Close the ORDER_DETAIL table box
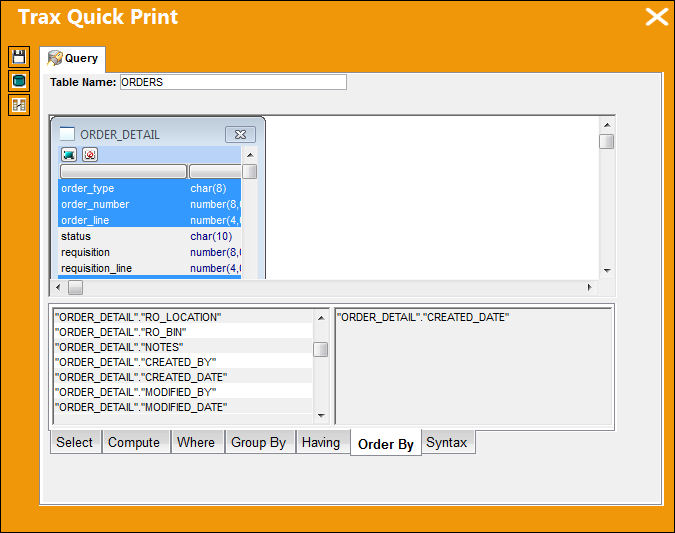The height and width of the screenshot is (533, 675). pyautogui.click(x=240, y=135)
